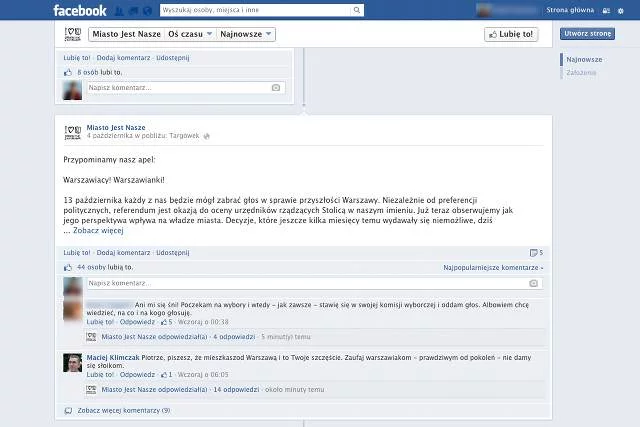Click Lubię to! on the first comment
This screenshot has width=640, height=427.
click(100, 322)
